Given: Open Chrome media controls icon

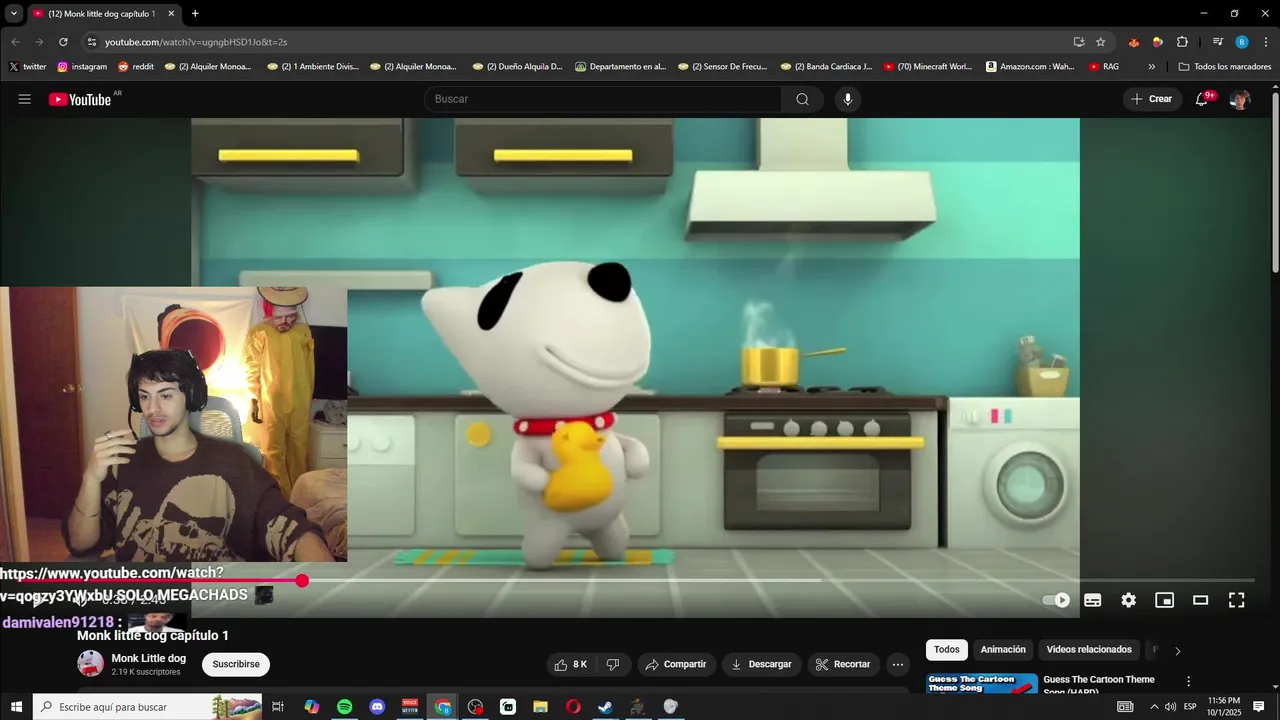Looking at the screenshot, I should pos(1217,42).
